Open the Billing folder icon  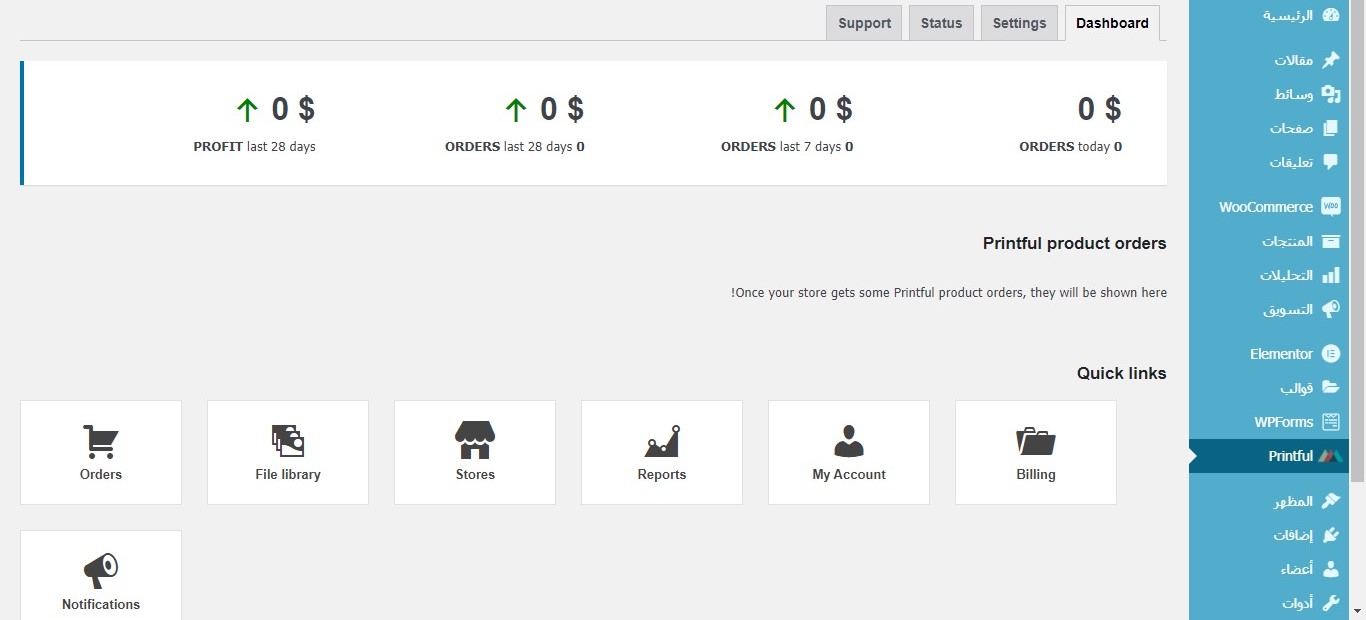[1036, 441]
